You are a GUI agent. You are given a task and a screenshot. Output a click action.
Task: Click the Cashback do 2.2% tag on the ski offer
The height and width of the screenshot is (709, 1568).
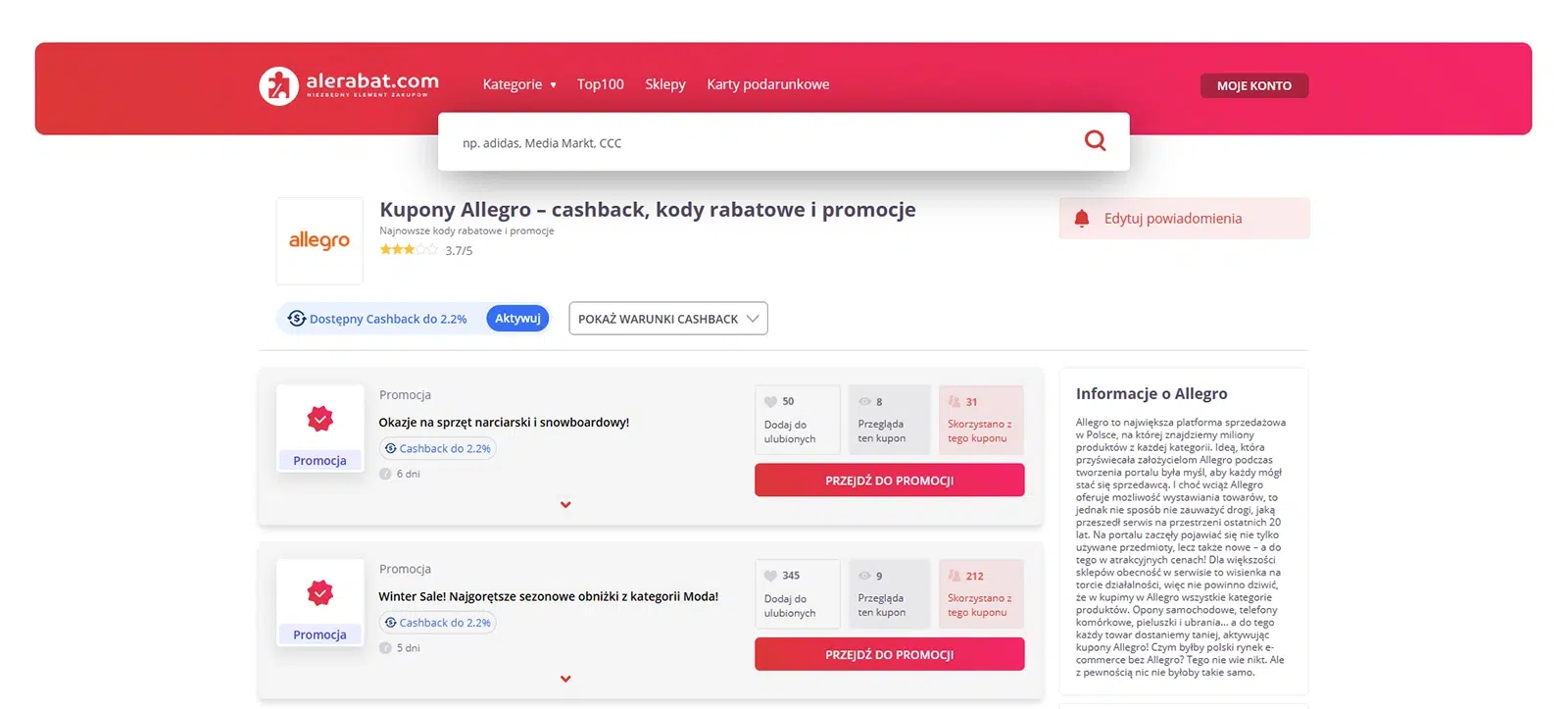click(438, 448)
